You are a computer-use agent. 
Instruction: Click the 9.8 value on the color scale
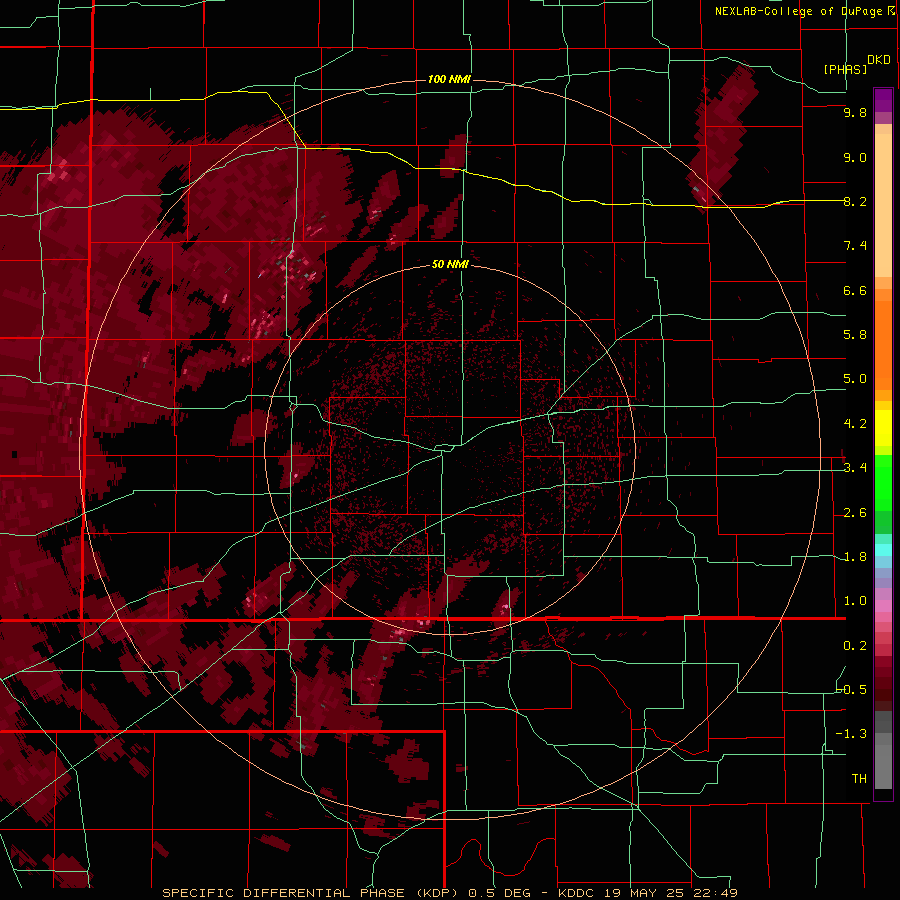click(855, 112)
